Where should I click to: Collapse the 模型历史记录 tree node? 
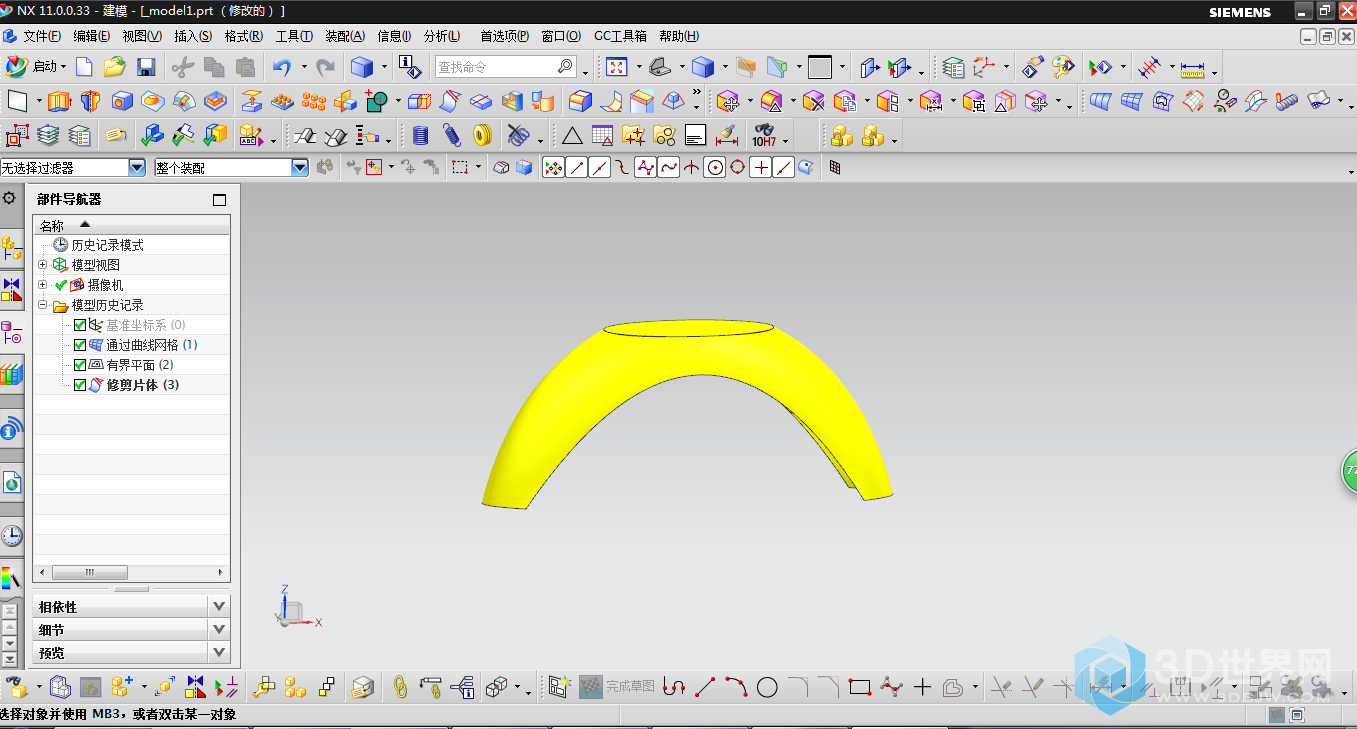point(42,305)
